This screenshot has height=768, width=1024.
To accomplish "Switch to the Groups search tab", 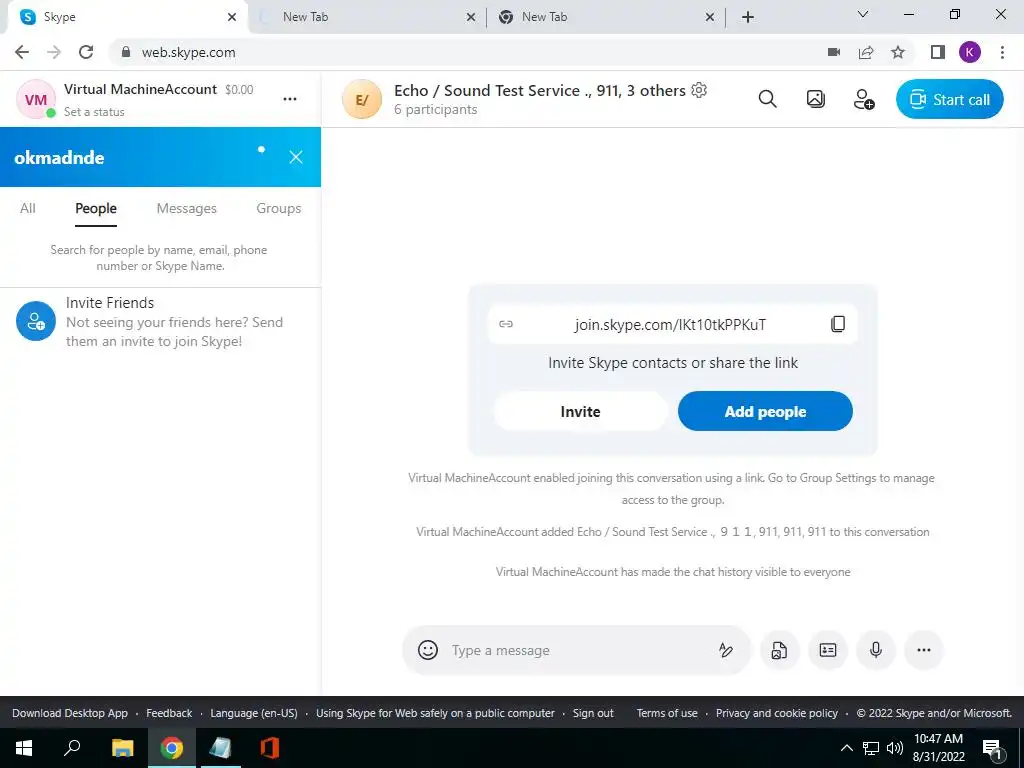I will click(279, 208).
